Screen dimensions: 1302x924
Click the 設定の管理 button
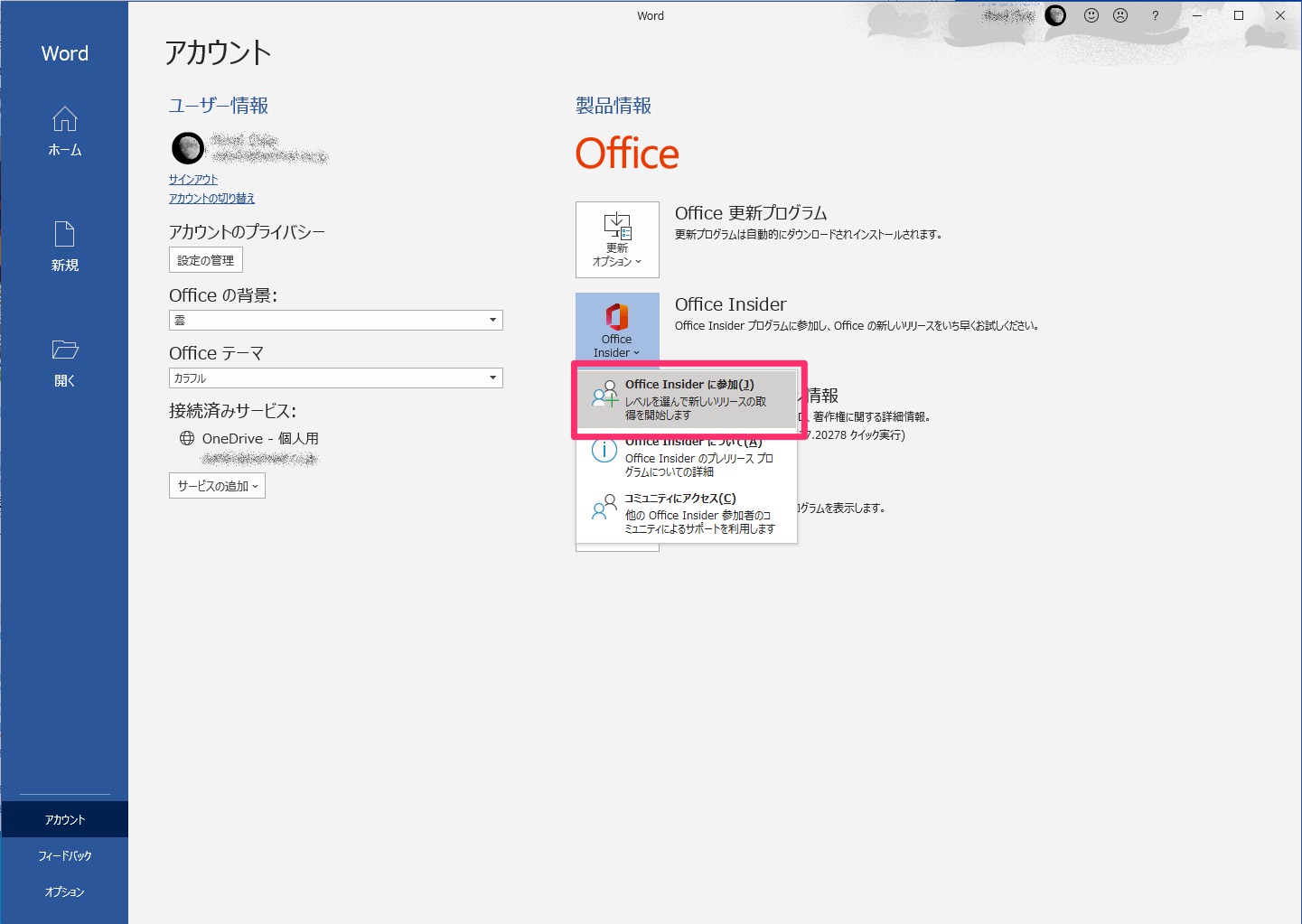(x=206, y=260)
